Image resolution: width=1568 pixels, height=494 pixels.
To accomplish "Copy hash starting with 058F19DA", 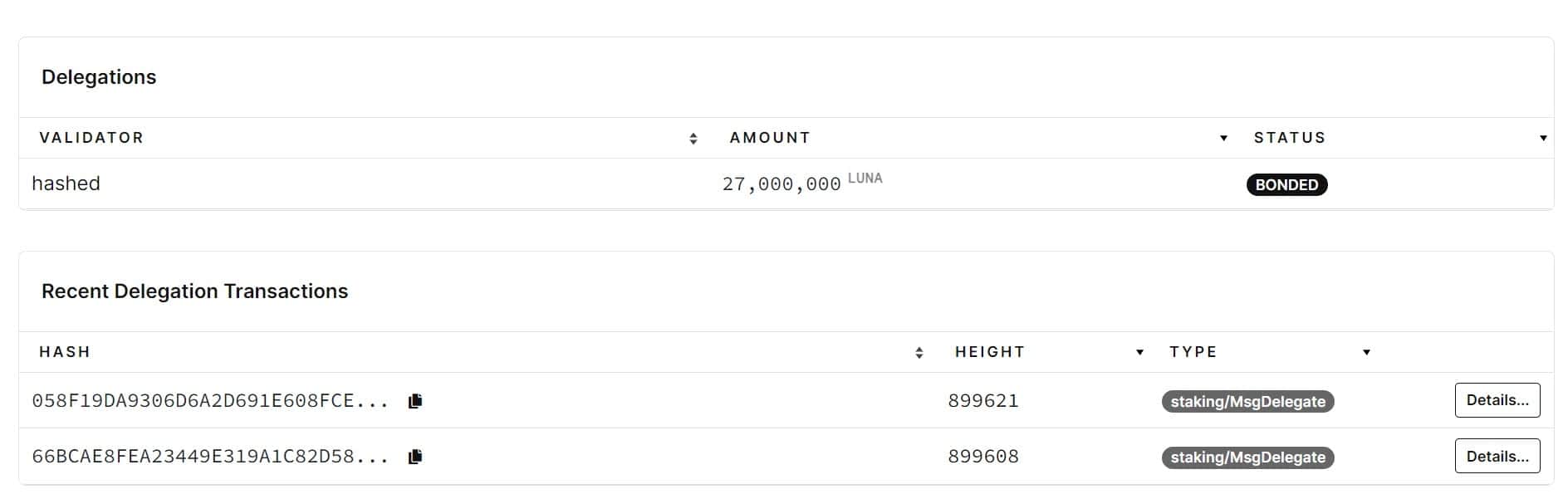I will 415,401.
